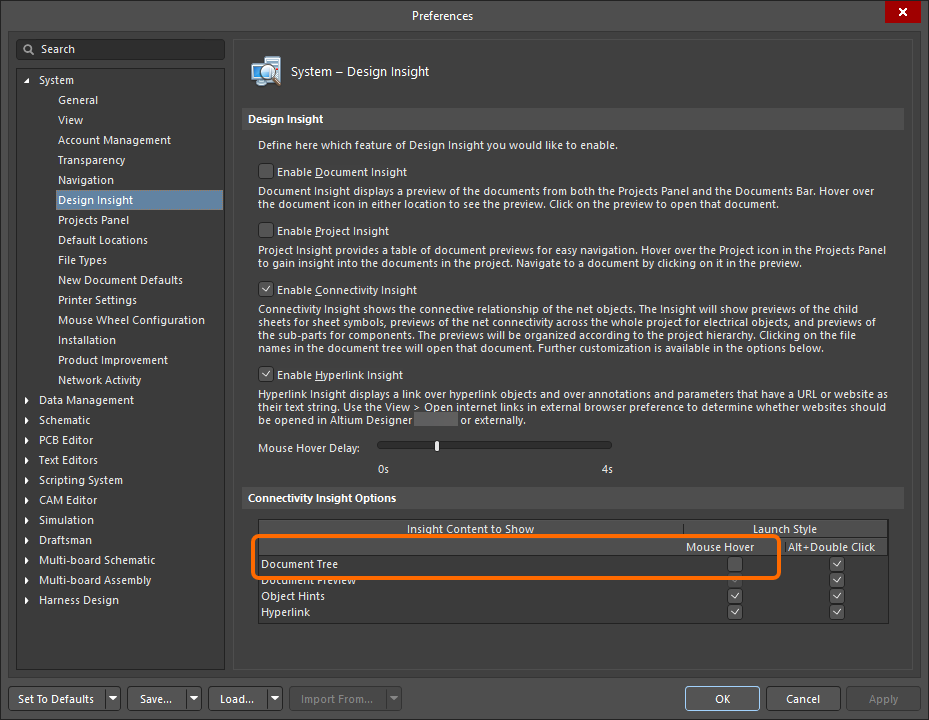Expand the Schematic node arrow

[27, 420]
